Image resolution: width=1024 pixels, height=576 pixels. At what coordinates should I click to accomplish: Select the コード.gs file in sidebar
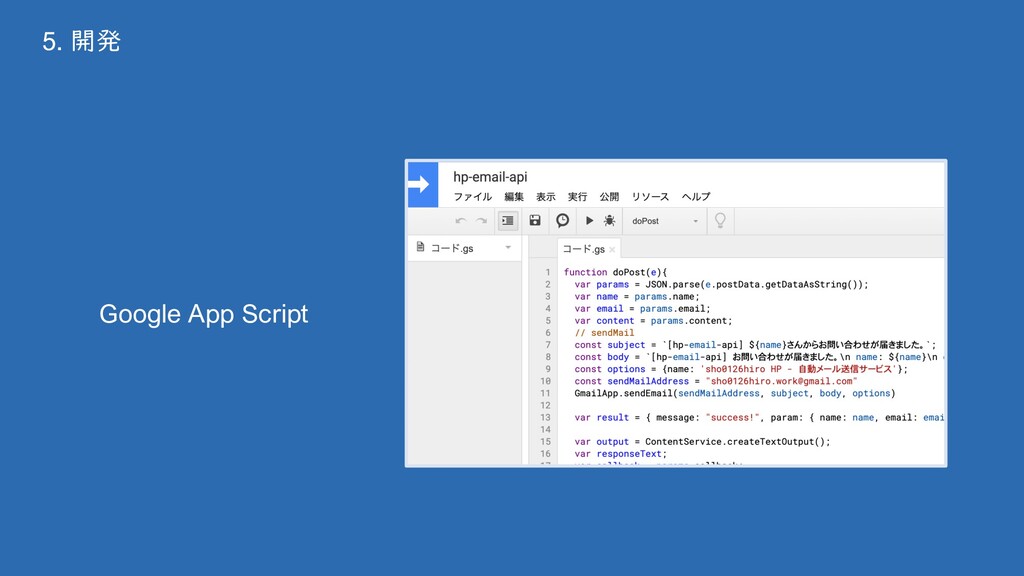[464, 248]
